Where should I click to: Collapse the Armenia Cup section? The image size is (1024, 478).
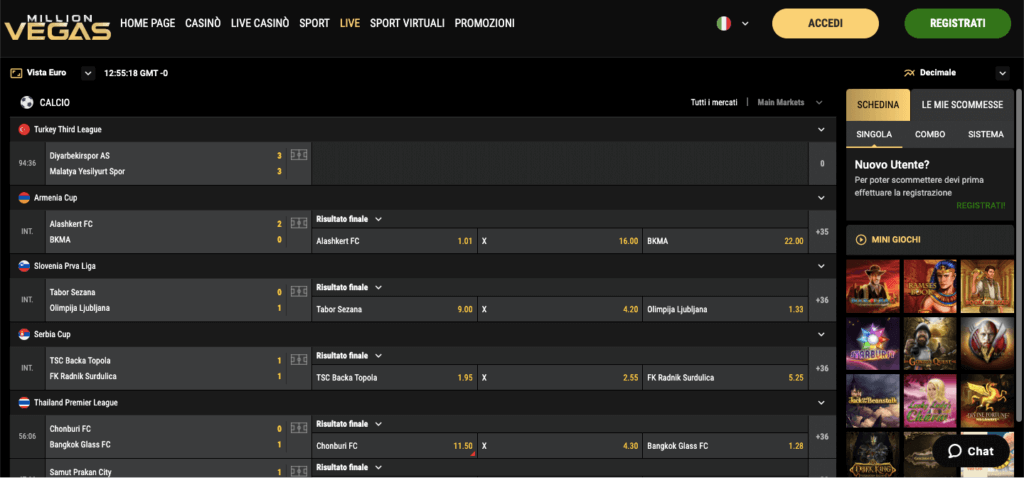822,198
